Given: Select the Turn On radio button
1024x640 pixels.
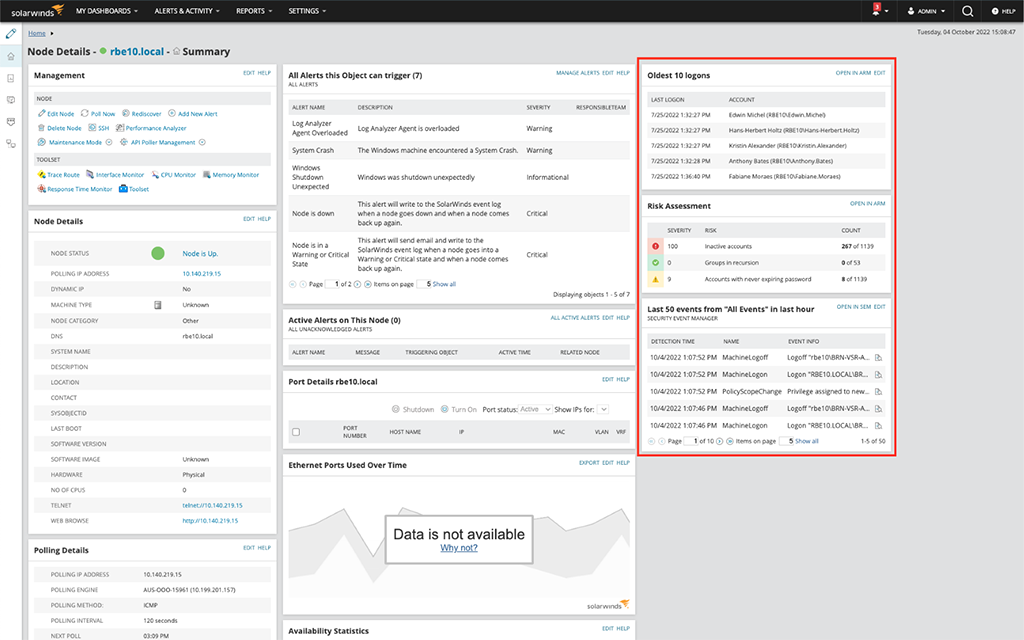Looking at the screenshot, I should pos(444,409).
